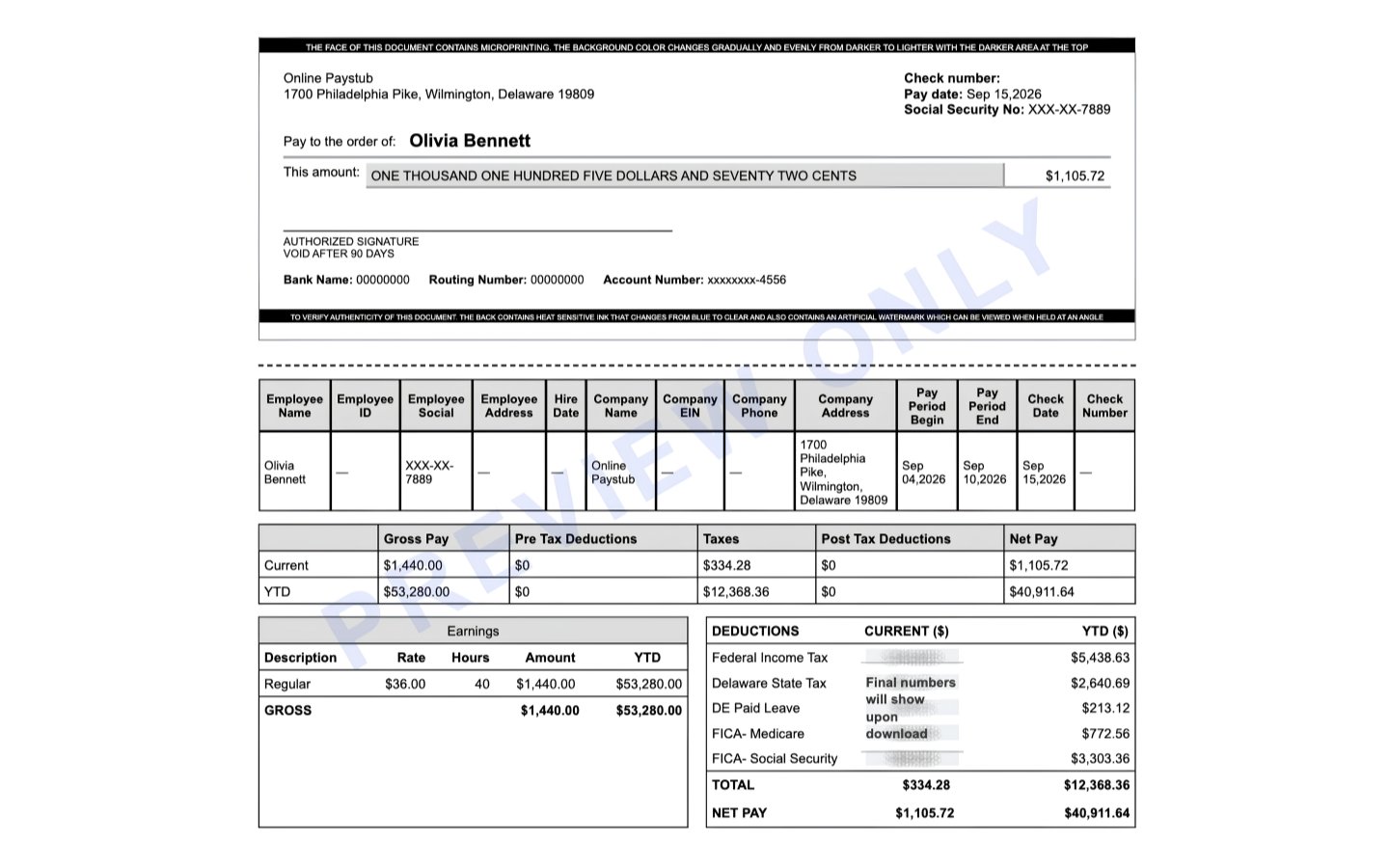The height and width of the screenshot is (868, 1389).
Task: Click the Account Number xxxxxxxx-4556 text
Action: (694, 280)
